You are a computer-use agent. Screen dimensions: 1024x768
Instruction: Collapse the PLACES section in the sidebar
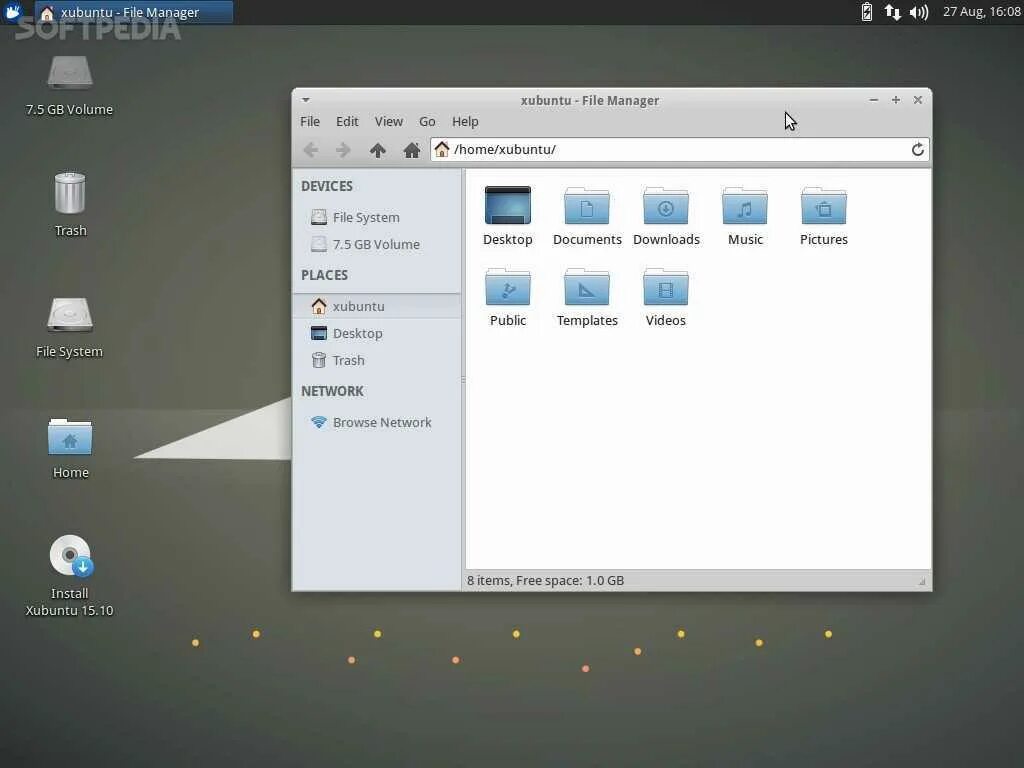[x=324, y=275]
